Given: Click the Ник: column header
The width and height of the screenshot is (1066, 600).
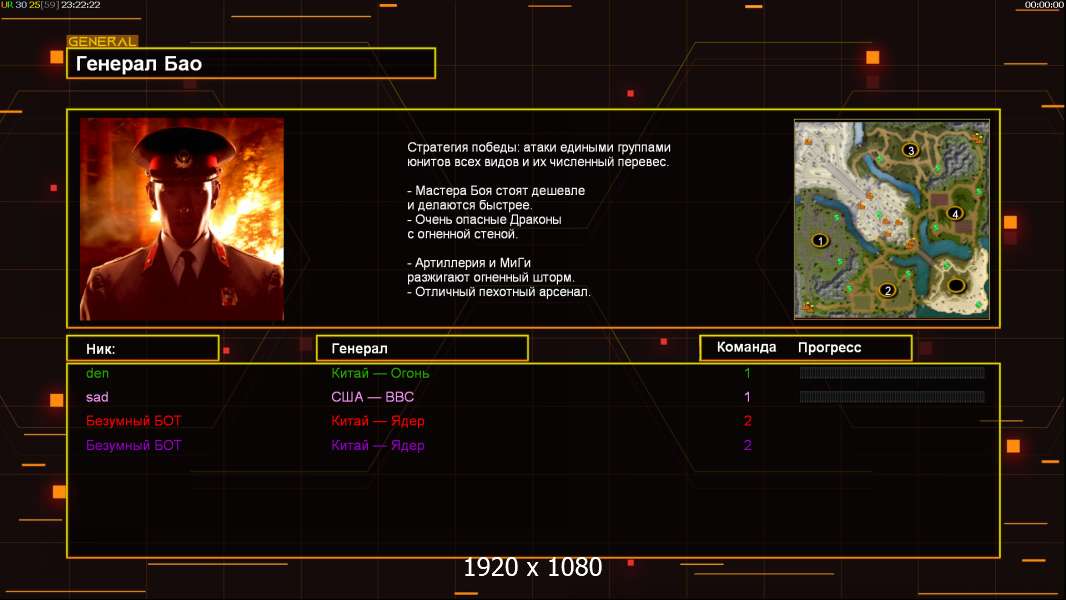Looking at the screenshot, I should coord(142,348).
